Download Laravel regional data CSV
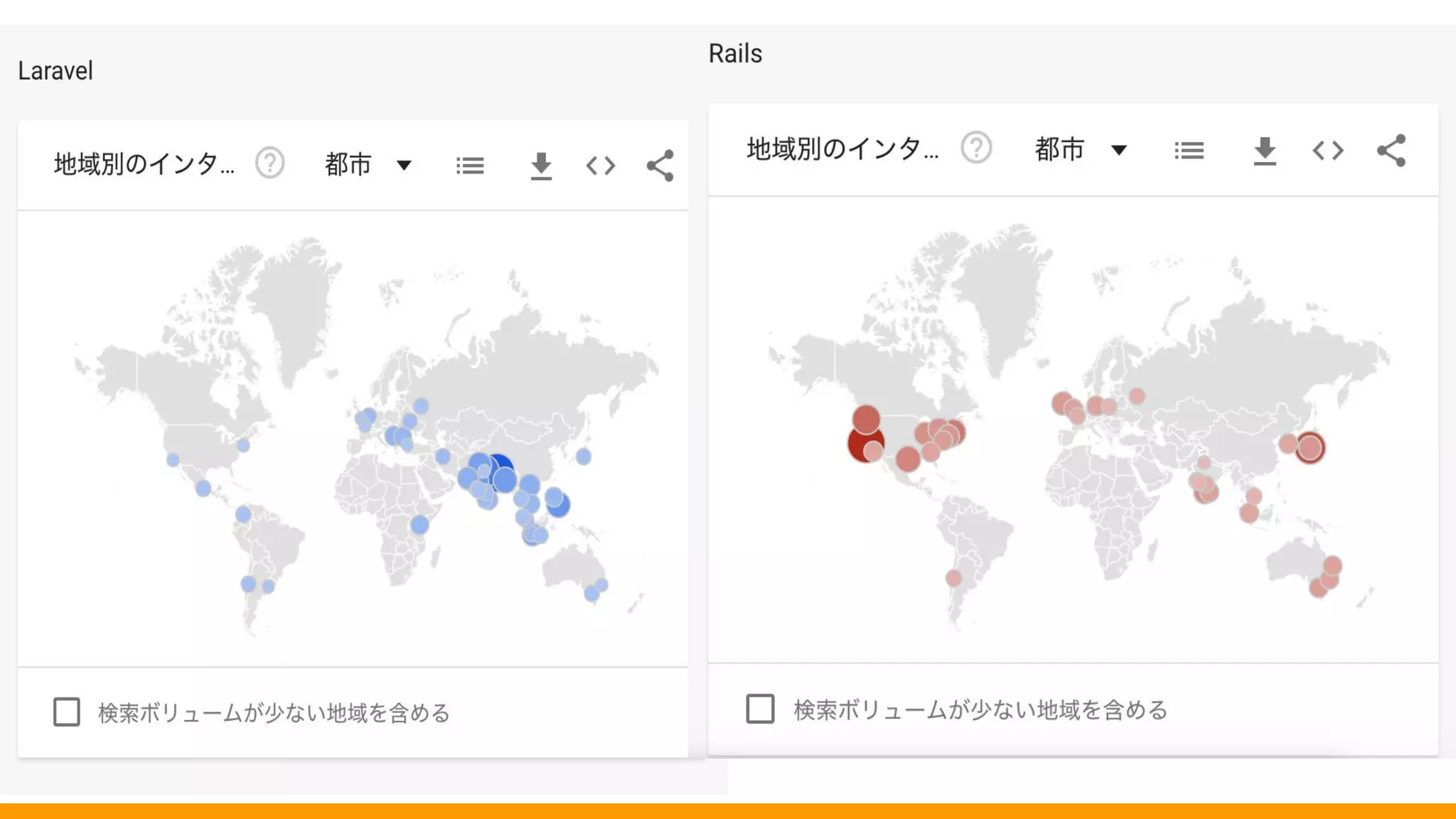 (541, 166)
